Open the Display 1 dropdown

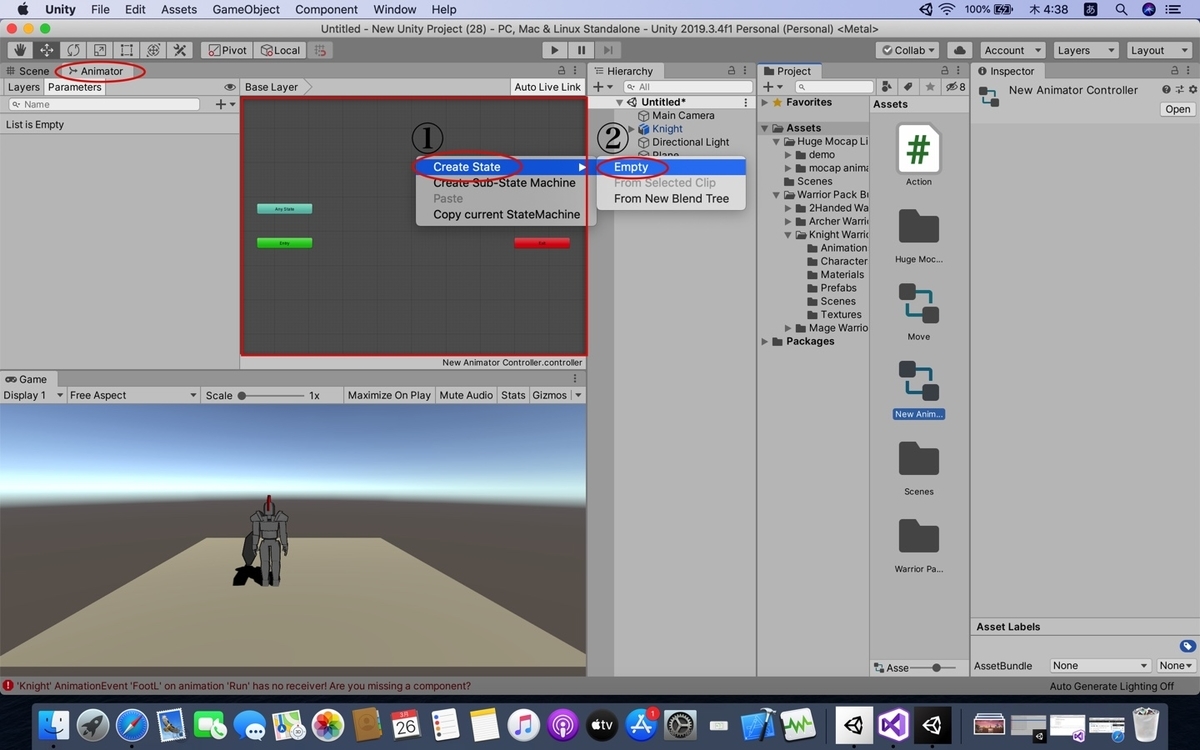(x=32, y=395)
